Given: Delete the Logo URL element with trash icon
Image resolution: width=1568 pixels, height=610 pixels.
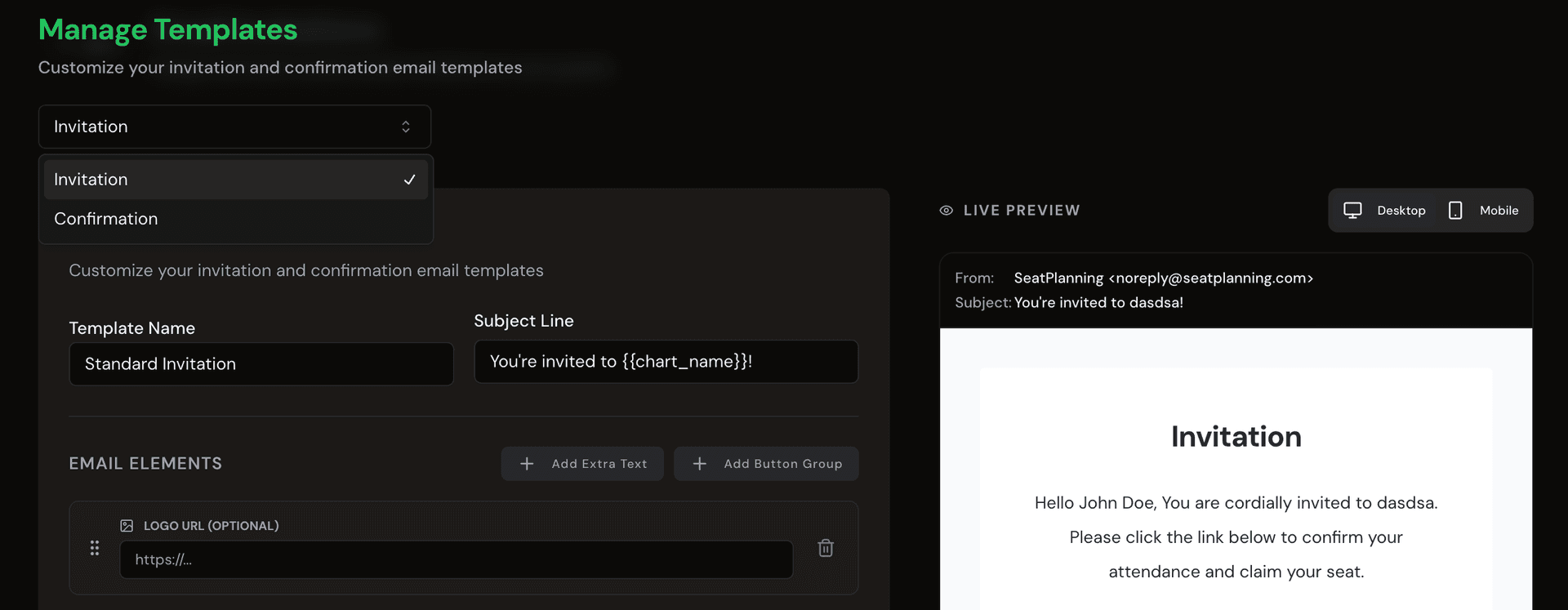Looking at the screenshot, I should (826, 548).
